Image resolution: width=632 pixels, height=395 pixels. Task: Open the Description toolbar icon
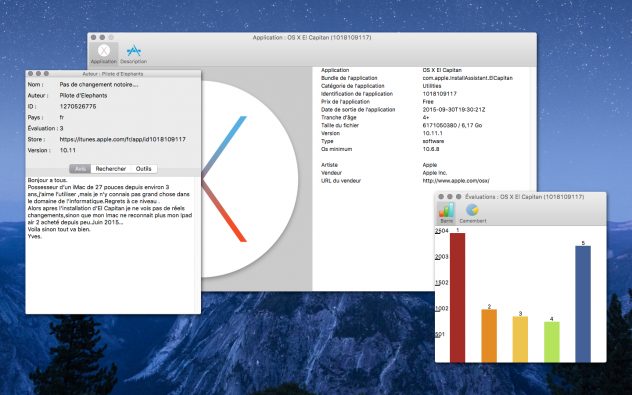(x=133, y=54)
